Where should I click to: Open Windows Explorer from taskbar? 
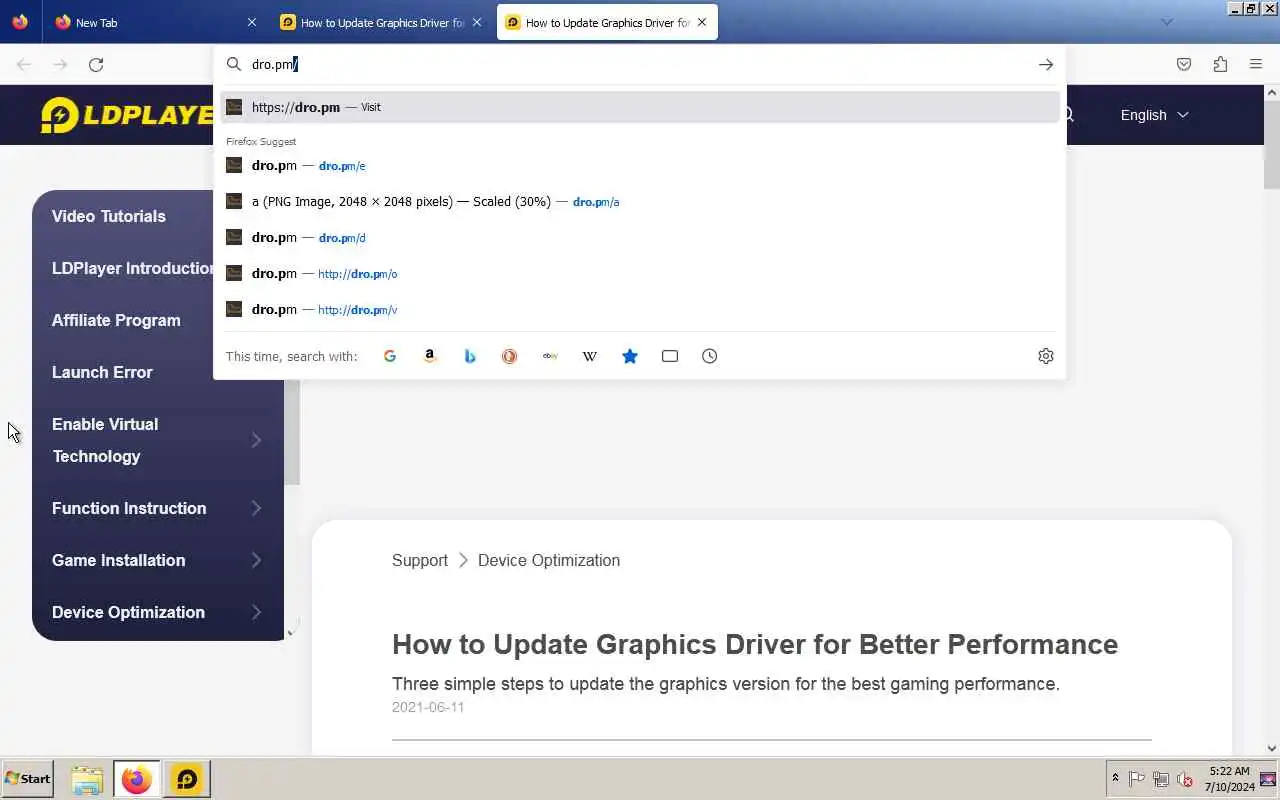coord(87,779)
